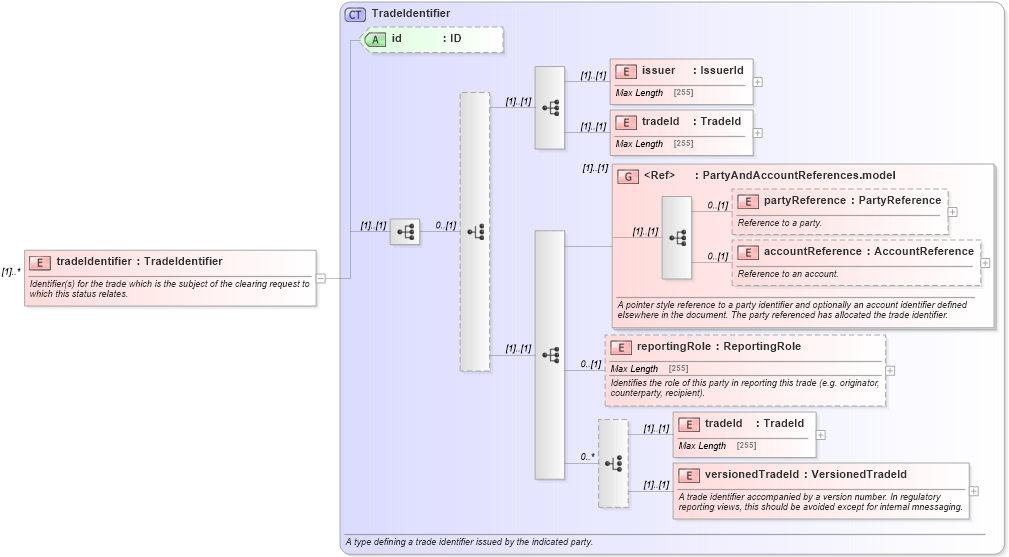Click the 0..* cardinality label near the choice

[x=588, y=457]
